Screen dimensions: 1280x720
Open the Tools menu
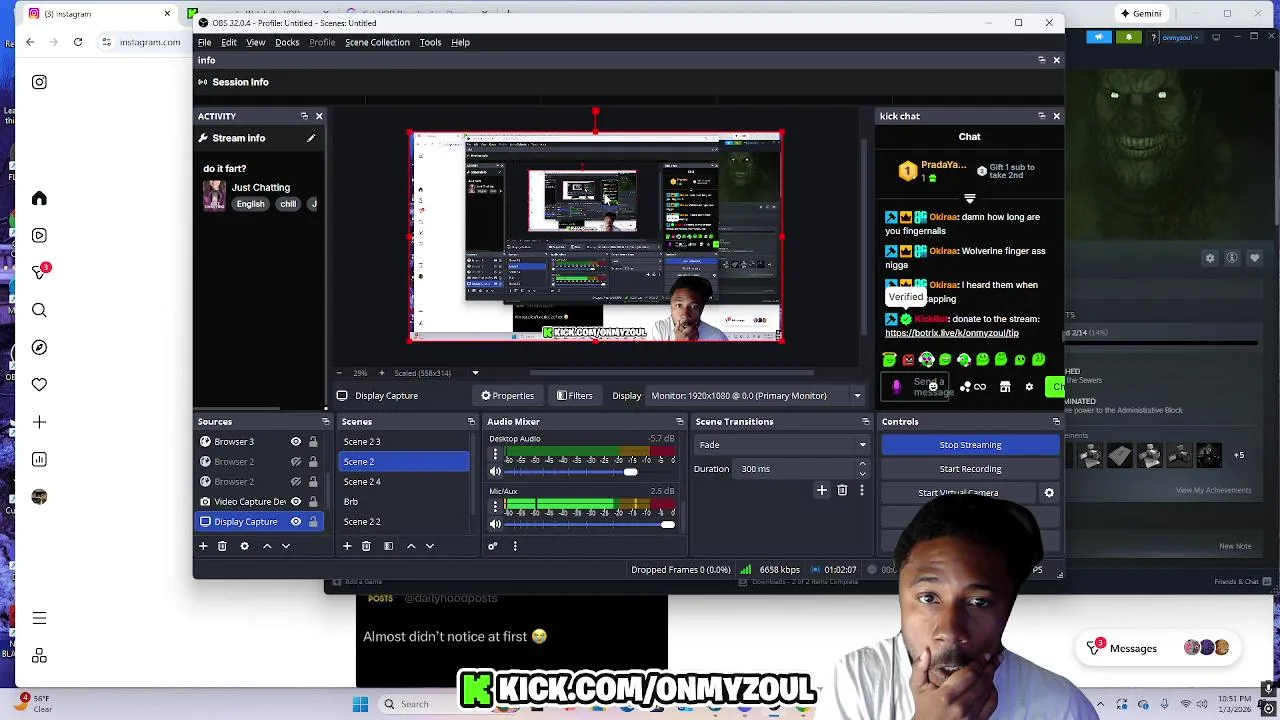[430, 42]
